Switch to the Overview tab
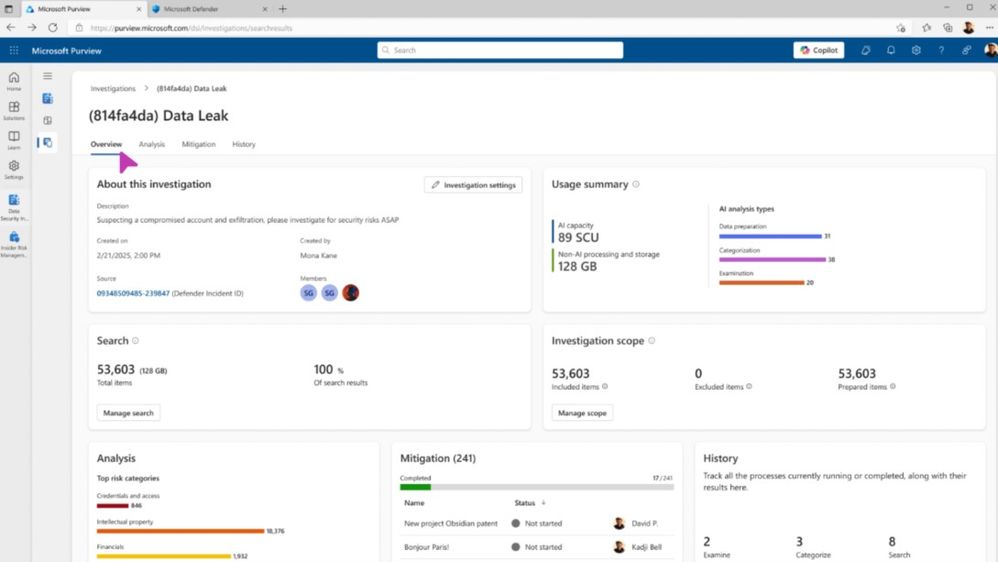Screen dimensions: 998x562 106,144
